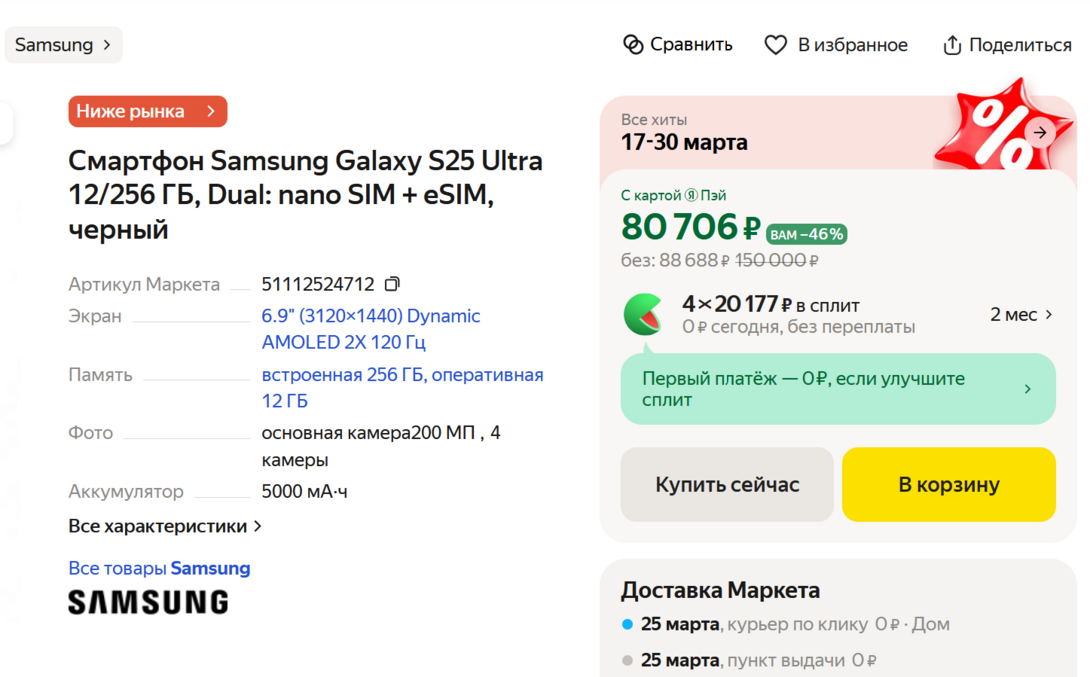This screenshot has width=1090, height=677.
Task: Click the heart favorites icon
Action: coord(776,45)
